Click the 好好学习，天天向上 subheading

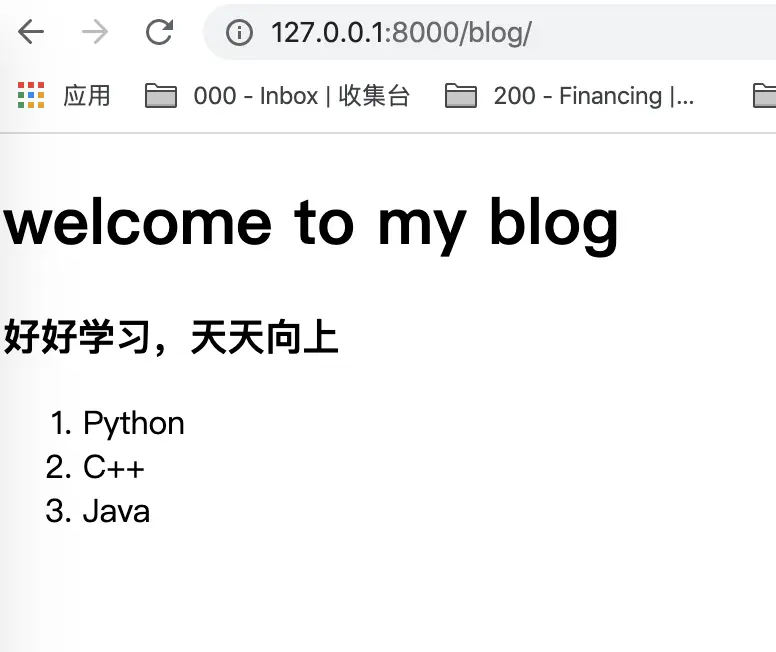(x=171, y=338)
